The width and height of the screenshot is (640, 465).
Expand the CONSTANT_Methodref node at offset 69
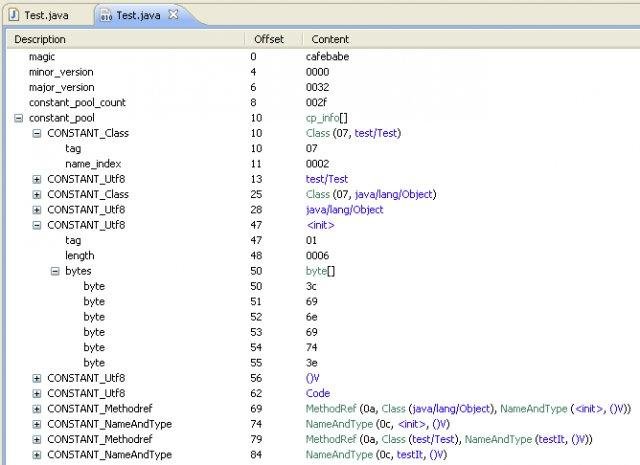coord(37,409)
